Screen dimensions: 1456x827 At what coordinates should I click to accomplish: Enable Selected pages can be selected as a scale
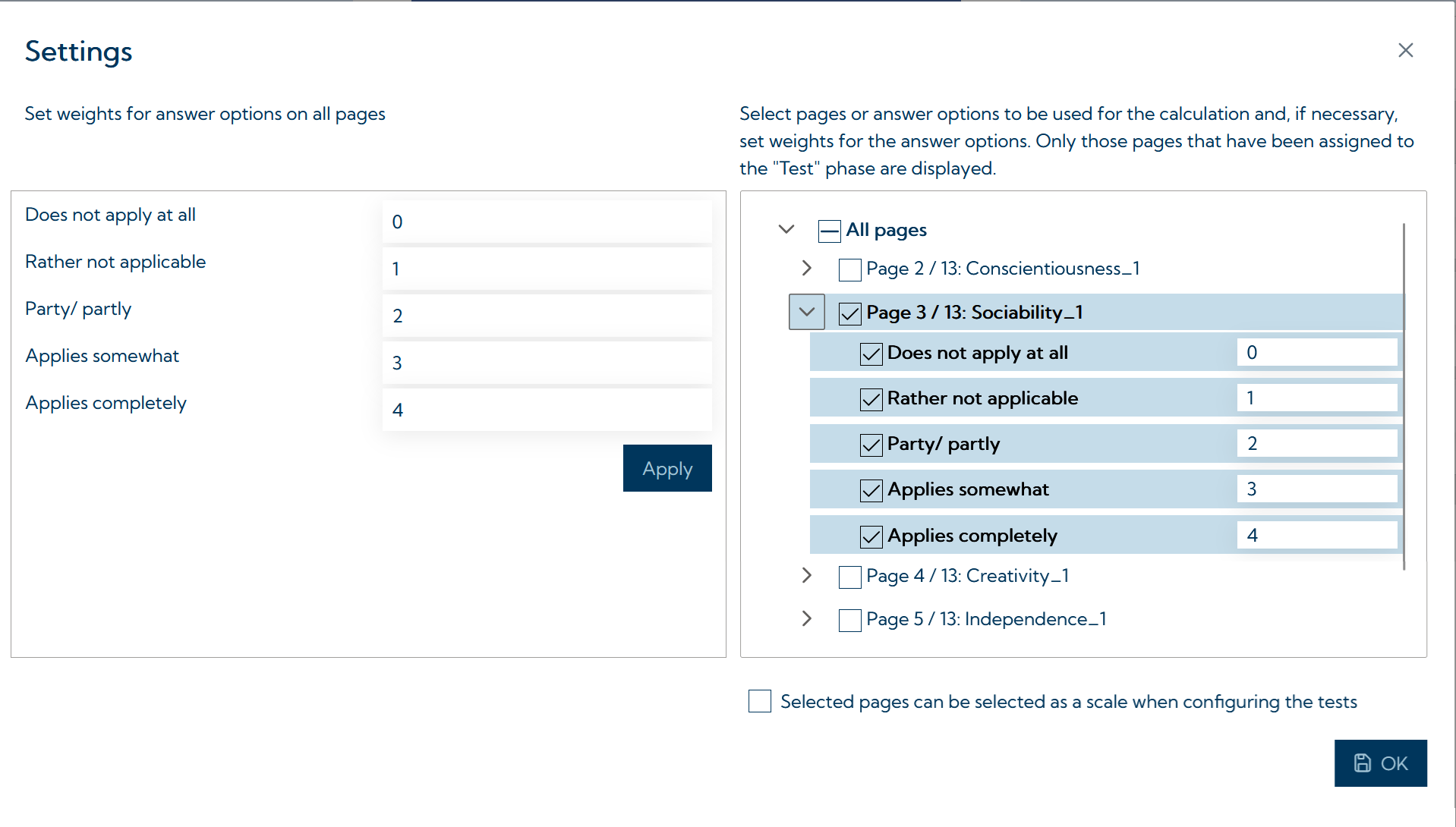[x=759, y=701]
